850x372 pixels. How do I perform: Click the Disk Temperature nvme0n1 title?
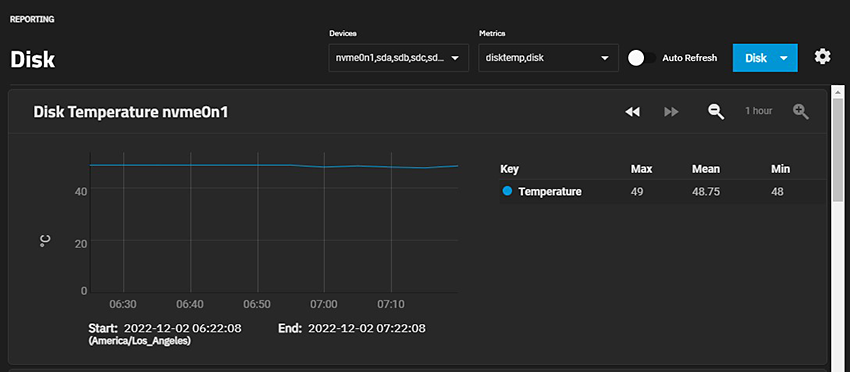[x=131, y=112]
